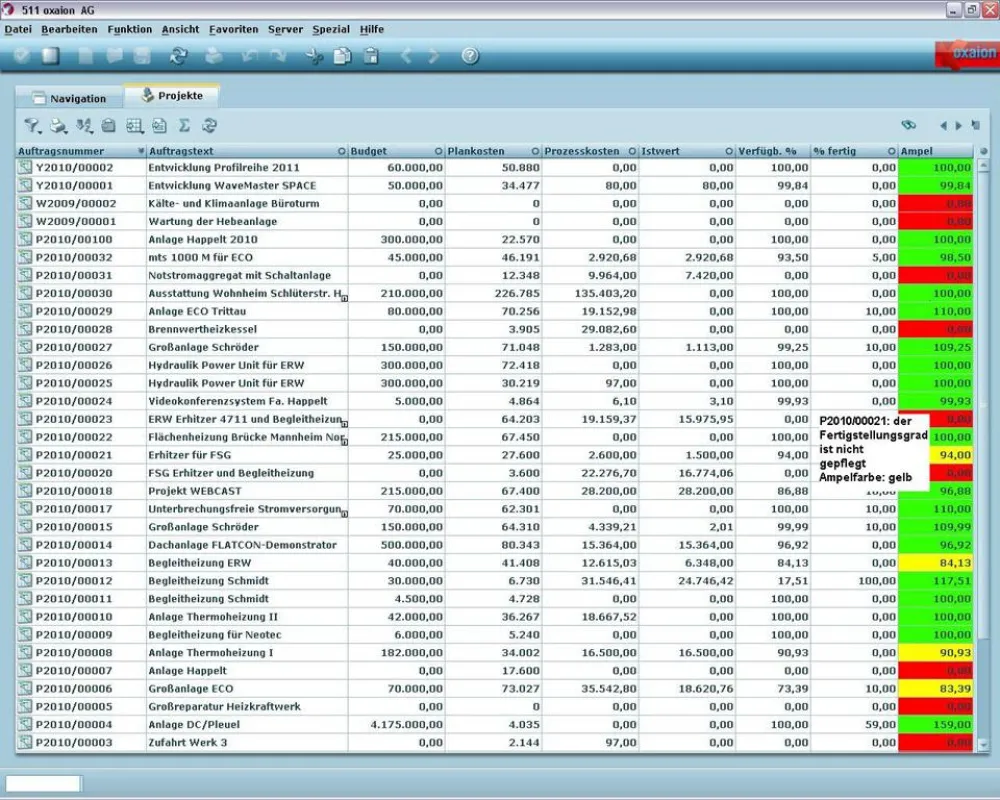Click the table scrollbar up arrow
Screen dimensions: 1000x800
click(984, 165)
